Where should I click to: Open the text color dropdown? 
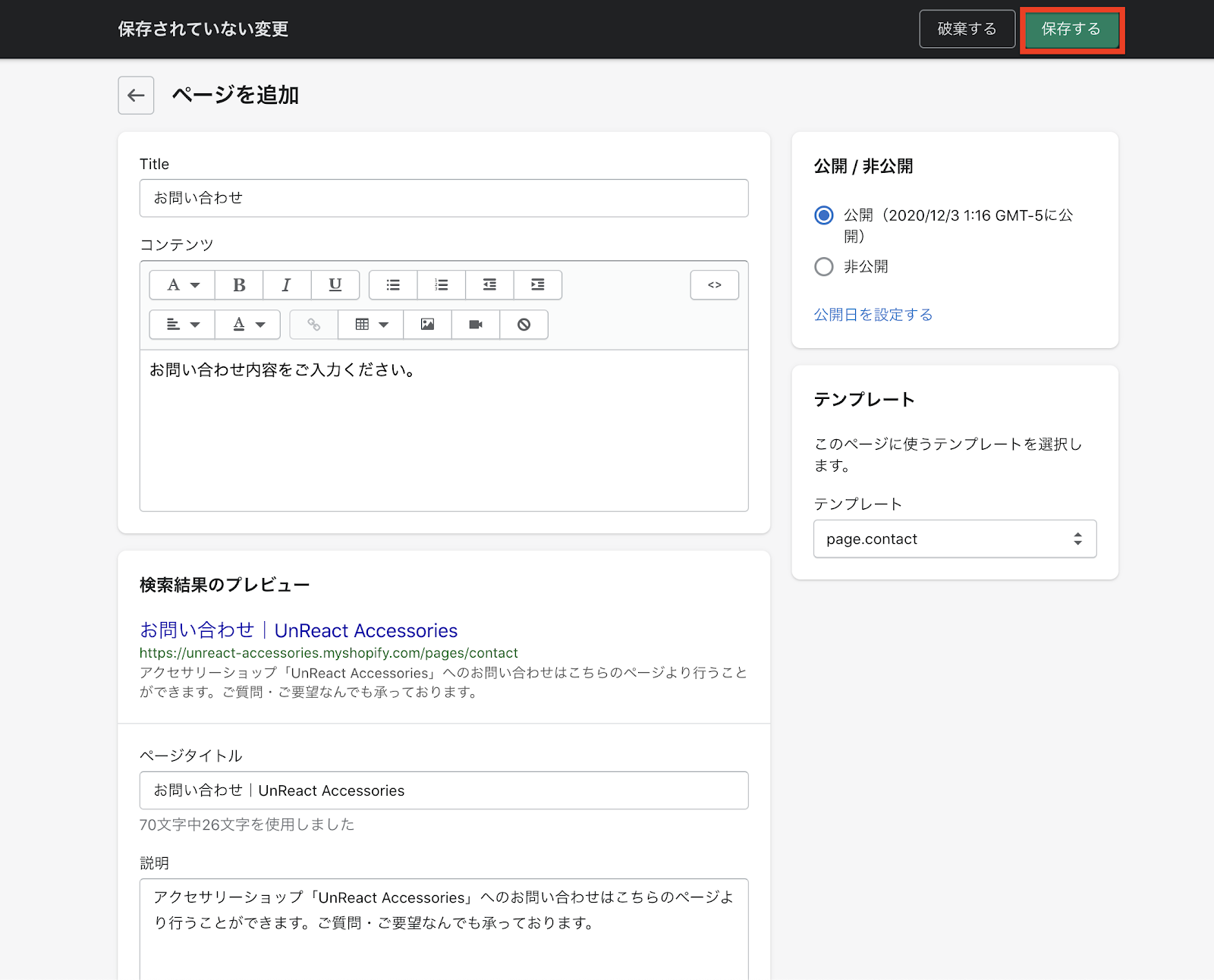coord(247,325)
